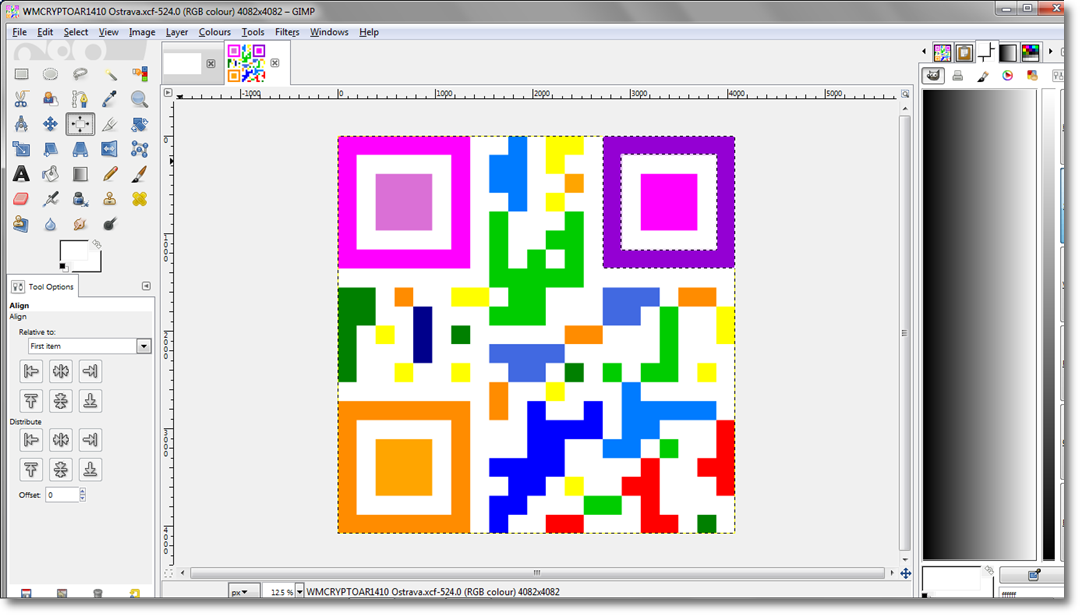Choose the Paintbrush tool

click(x=139, y=174)
